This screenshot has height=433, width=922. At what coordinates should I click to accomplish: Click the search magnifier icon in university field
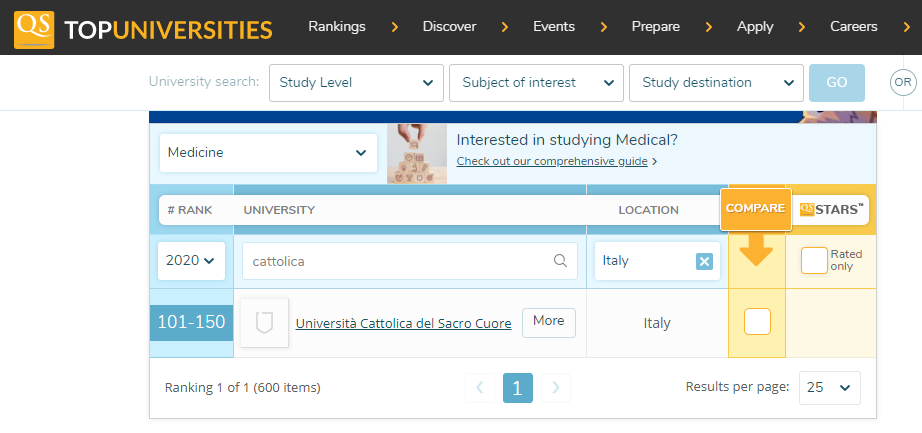(x=560, y=261)
